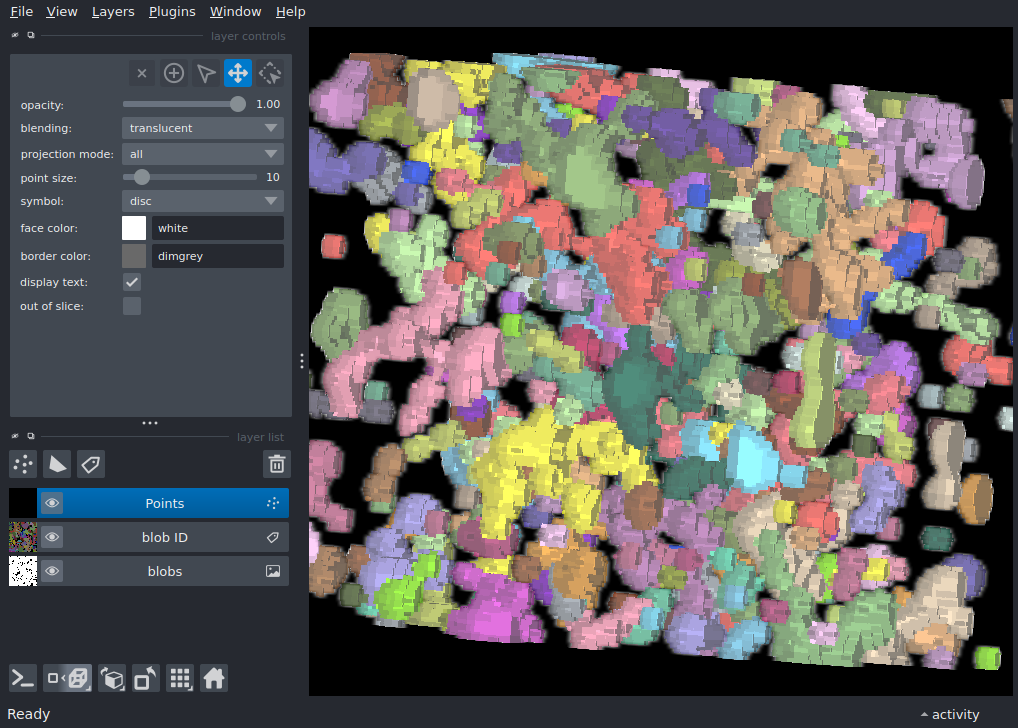Click the activity button in status bar
Image resolution: width=1018 pixels, height=728 pixels.
pyautogui.click(x=949, y=714)
